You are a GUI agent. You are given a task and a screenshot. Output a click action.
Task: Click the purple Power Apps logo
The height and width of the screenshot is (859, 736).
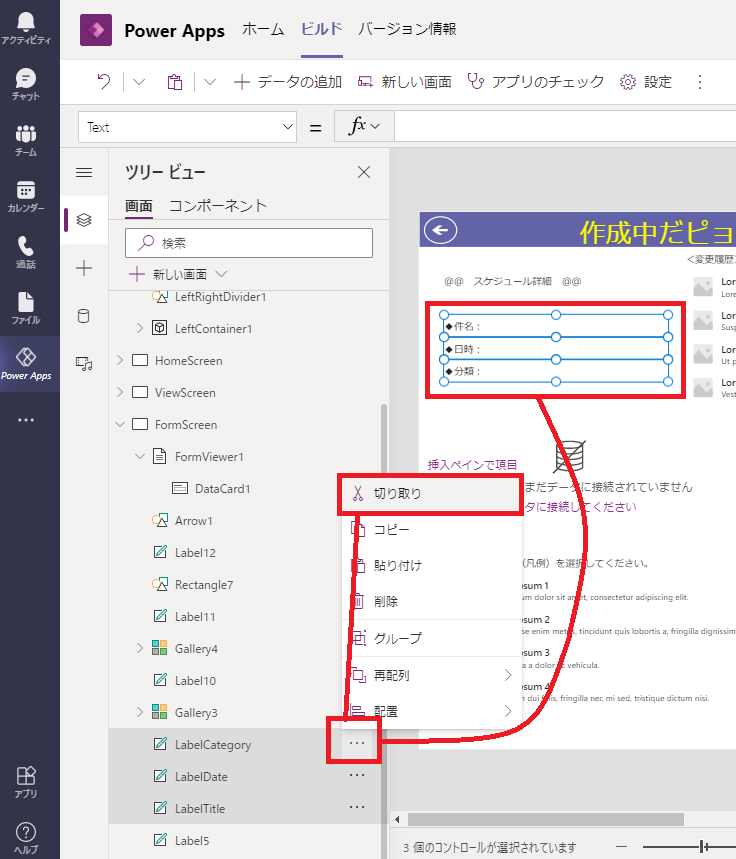click(x=96, y=30)
